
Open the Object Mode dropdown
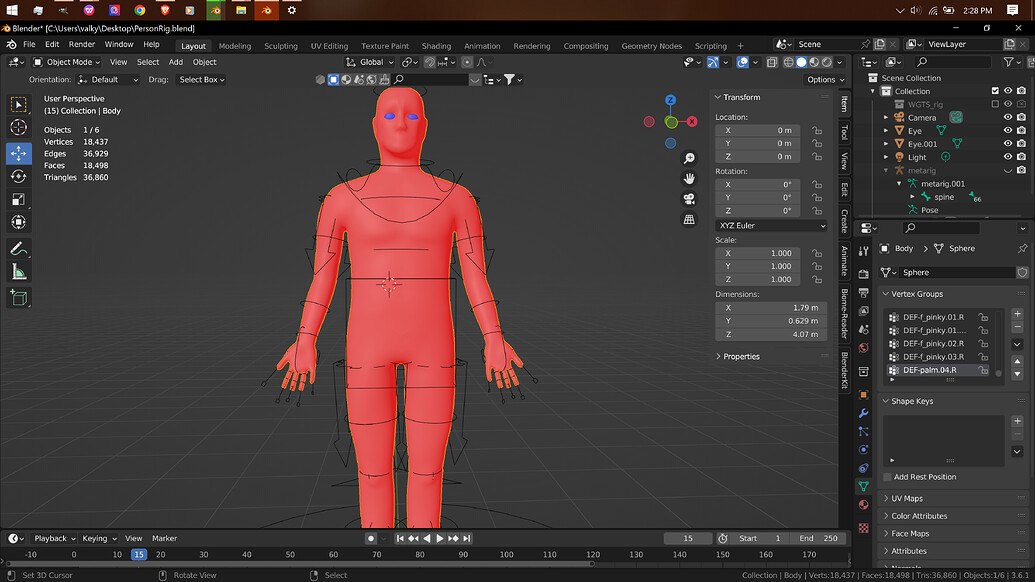coord(67,62)
